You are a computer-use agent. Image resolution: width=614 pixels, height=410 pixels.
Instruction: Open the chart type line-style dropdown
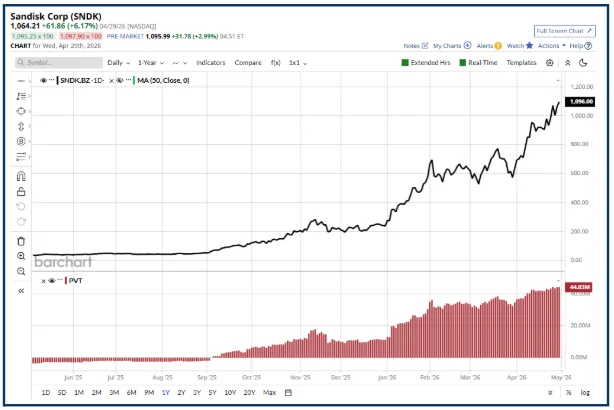(x=180, y=63)
